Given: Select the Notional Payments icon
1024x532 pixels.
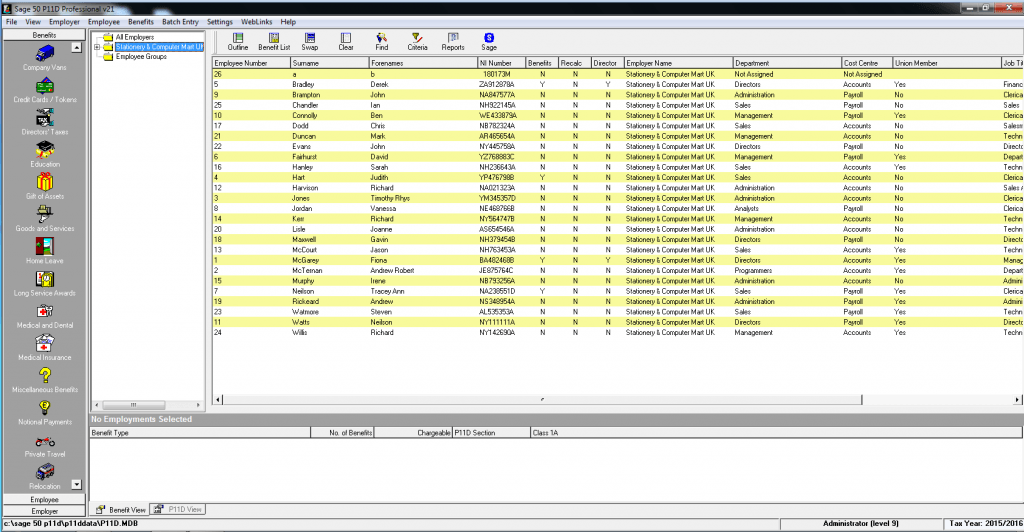Looking at the screenshot, I should coord(44,408).
